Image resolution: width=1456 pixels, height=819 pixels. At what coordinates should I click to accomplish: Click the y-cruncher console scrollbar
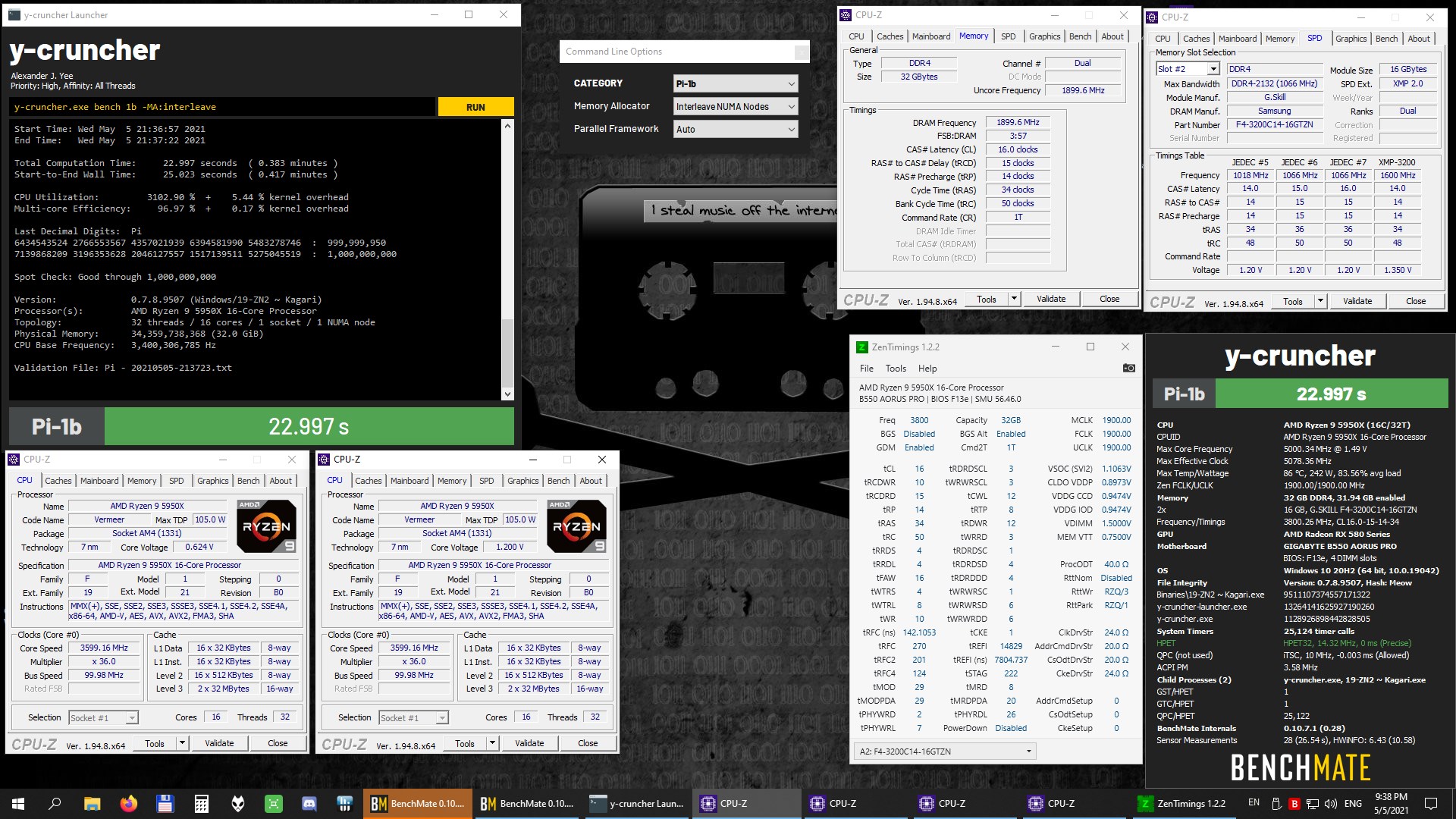[507, 349]
